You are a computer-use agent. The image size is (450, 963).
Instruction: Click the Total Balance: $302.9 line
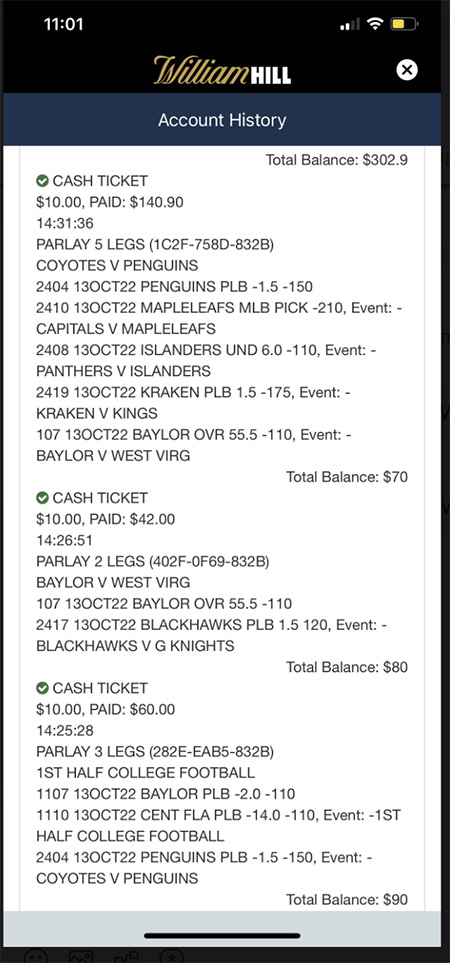[x=336, y=160]
